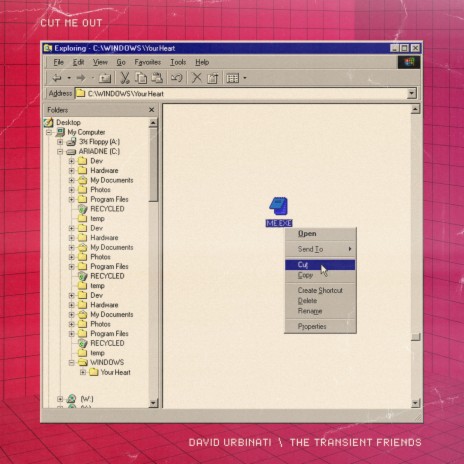Choose Cut in the context menu

click(320, 265)
